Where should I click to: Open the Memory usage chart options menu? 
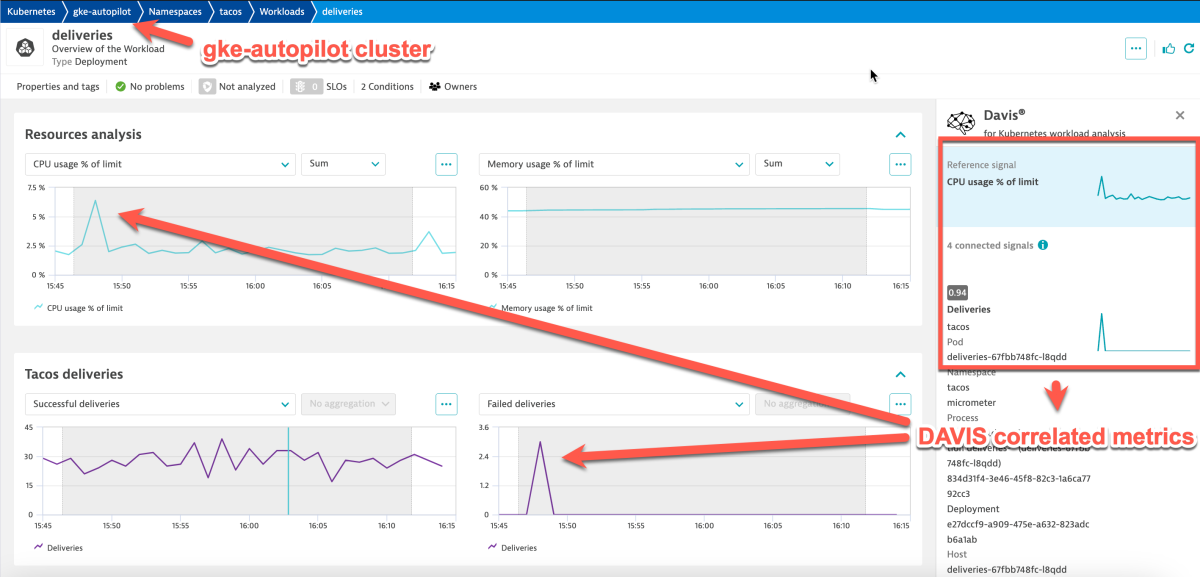[899, 164]
